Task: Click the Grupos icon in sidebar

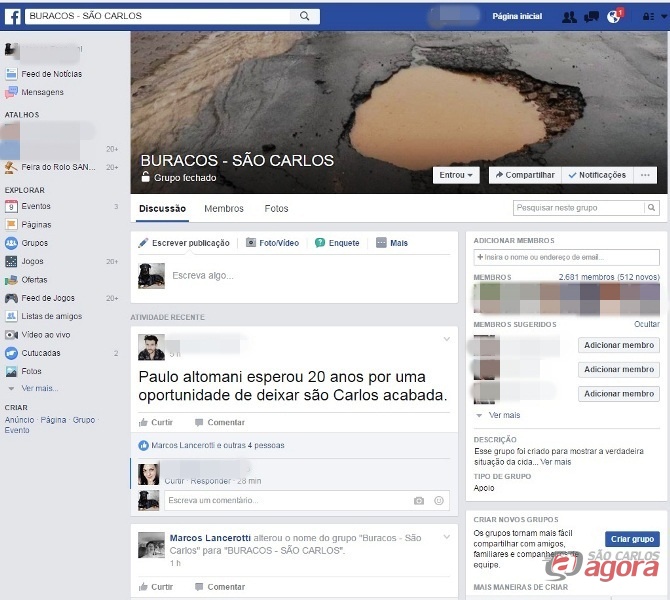Action: 11,243
